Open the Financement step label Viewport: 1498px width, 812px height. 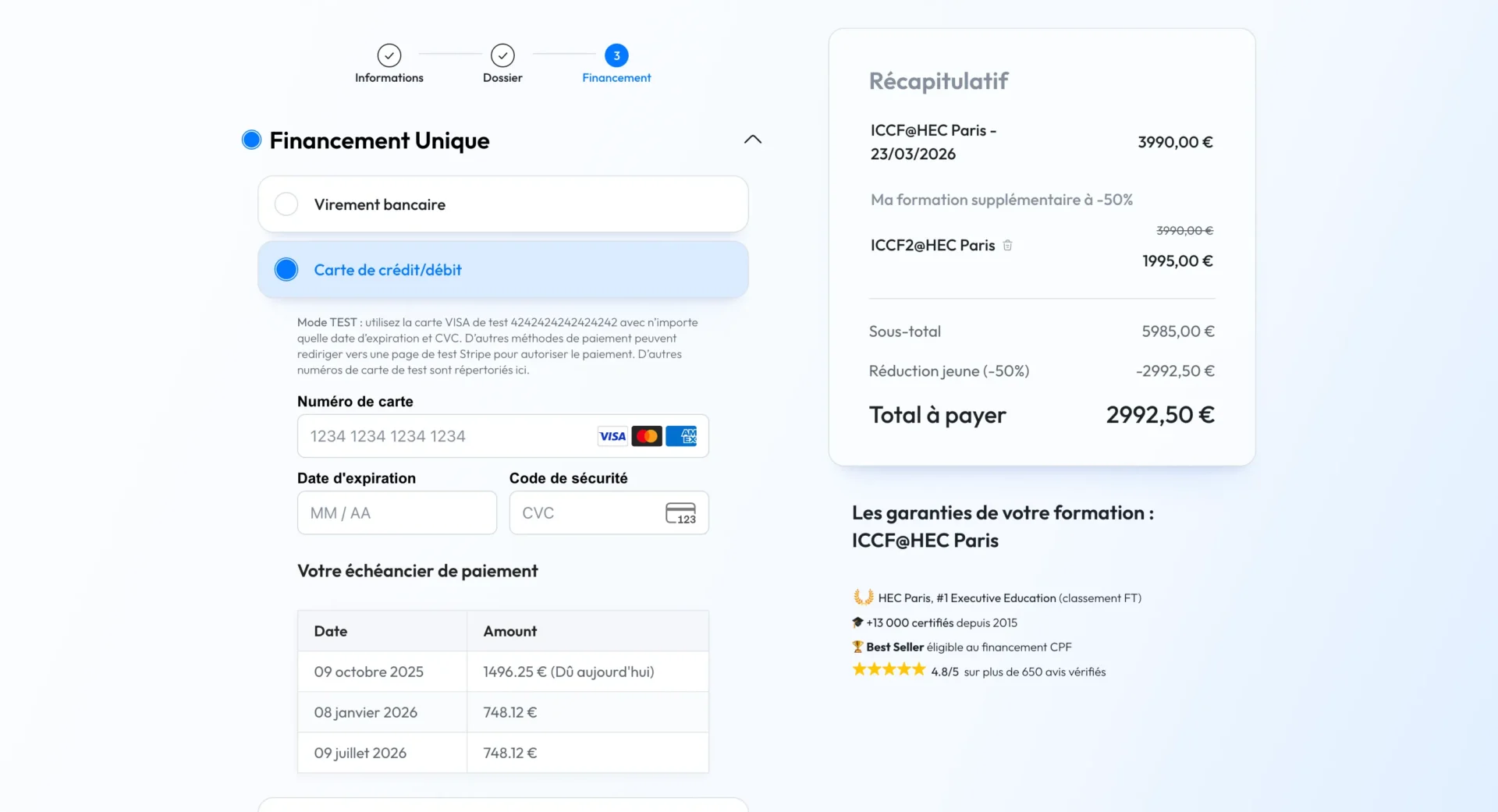coord(616,78)
